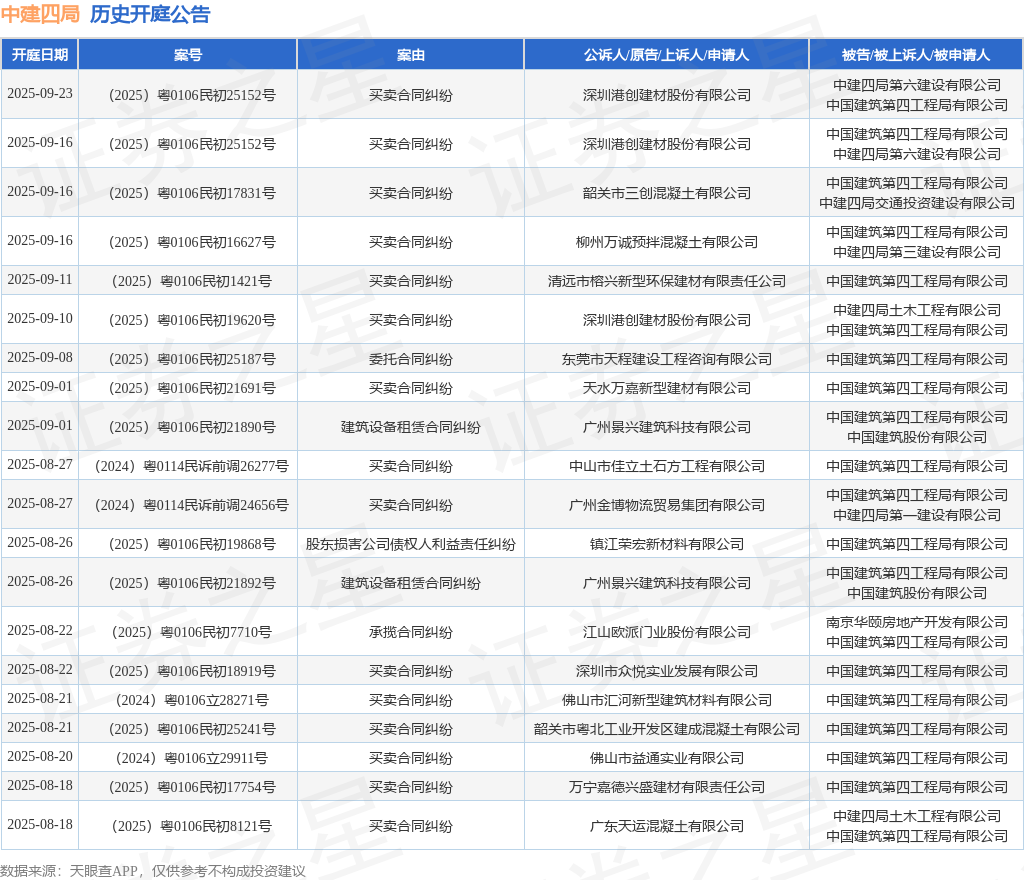The width and height of the screenshot is (1024, 880).
Task: Click case number 粤0106民初1421号
Action: (x=216, y=281)
